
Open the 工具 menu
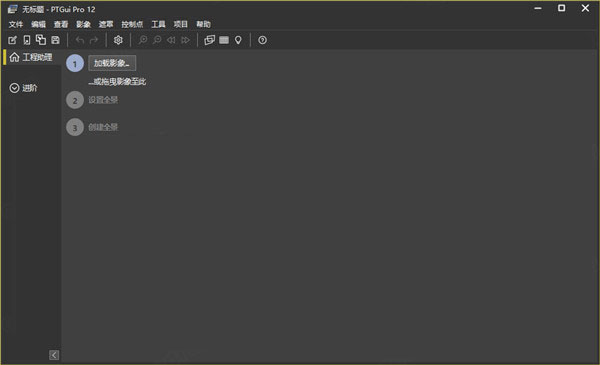coord(158,24)
